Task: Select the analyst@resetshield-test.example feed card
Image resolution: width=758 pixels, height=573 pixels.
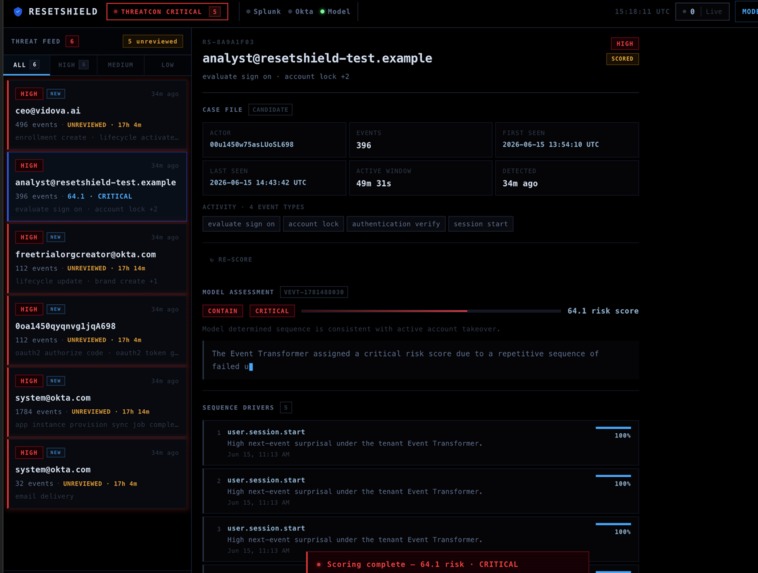Action: (97, 187)
